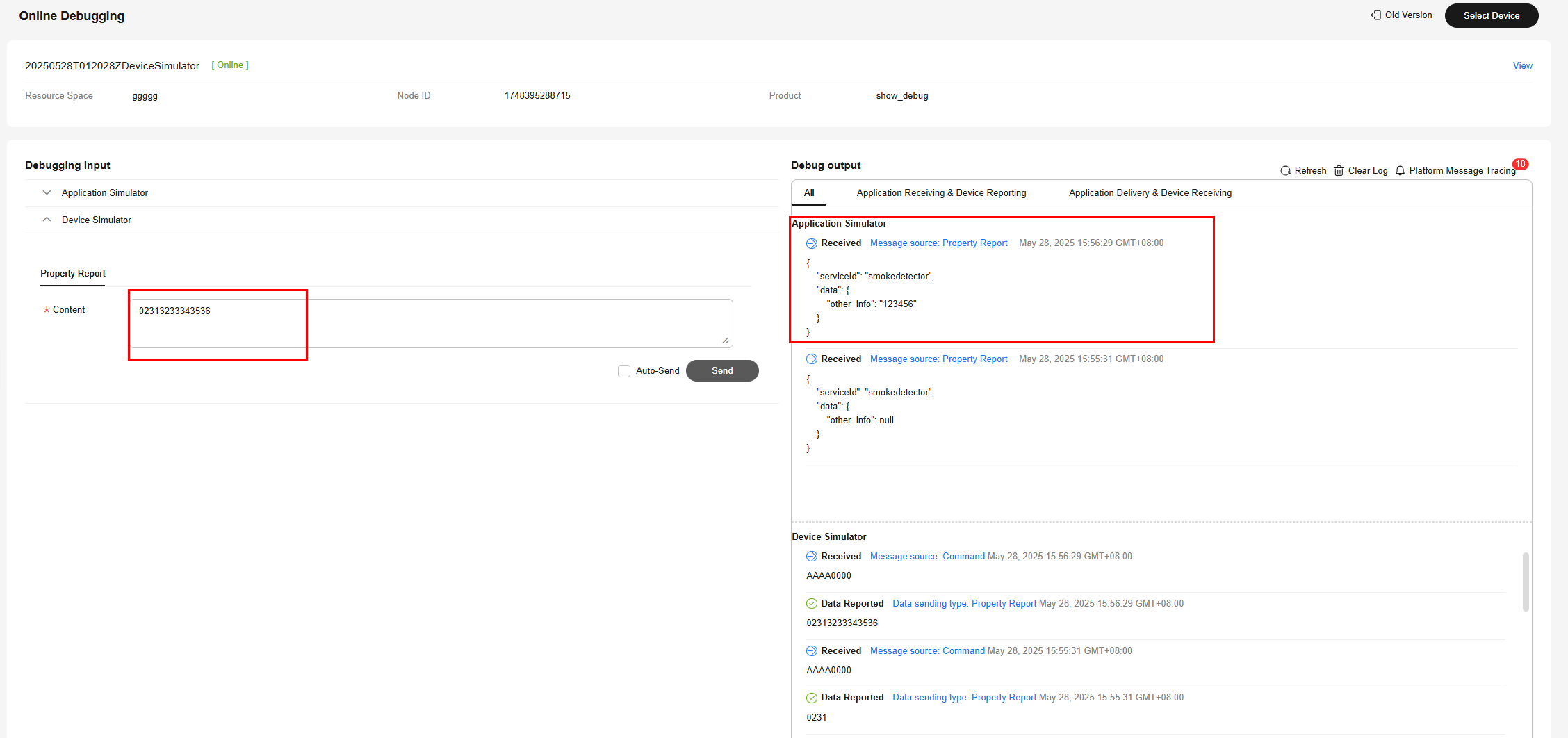
Task: Click device name 20250528T012028ZDeviceSimulator
Action: tap(112, 66)
